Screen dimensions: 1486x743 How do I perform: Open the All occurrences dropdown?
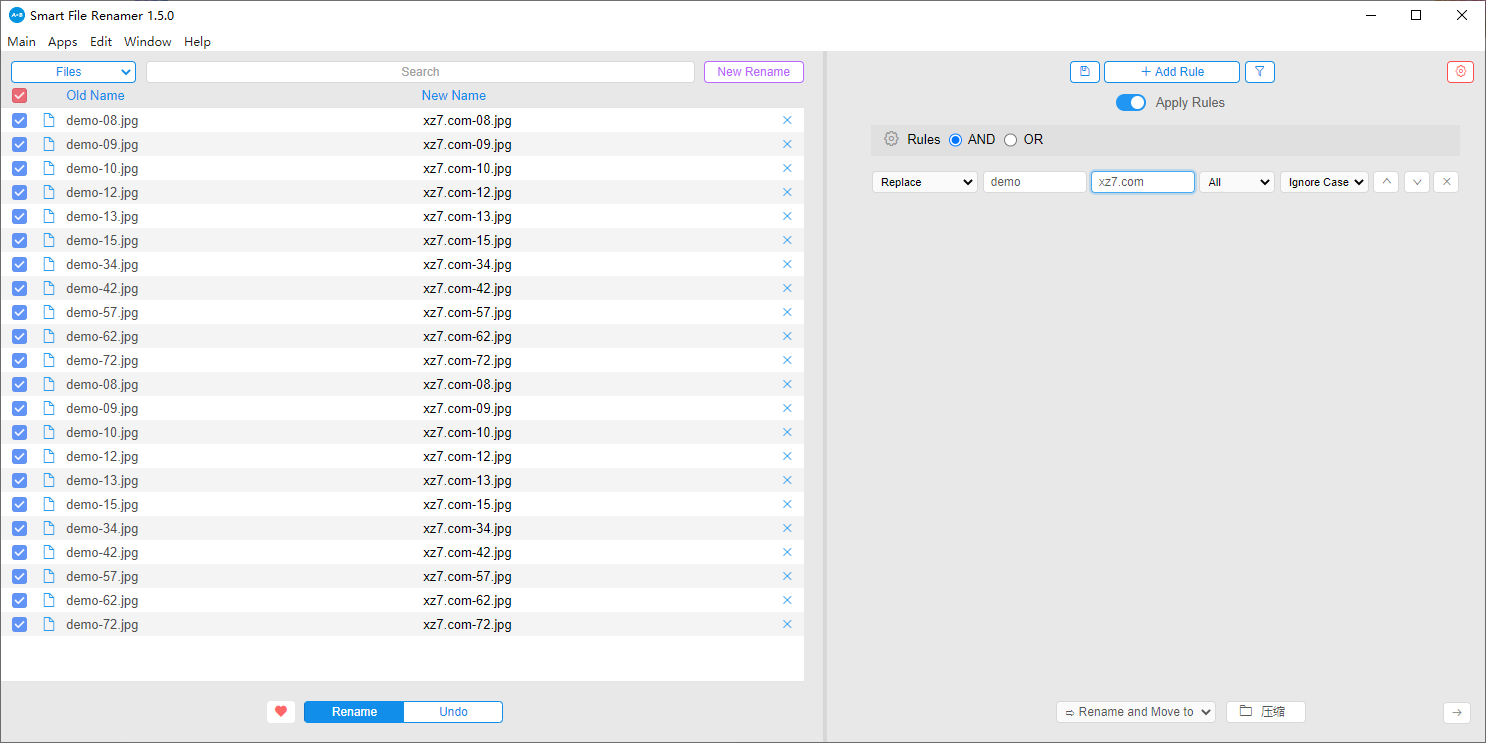pos(1237,182)
